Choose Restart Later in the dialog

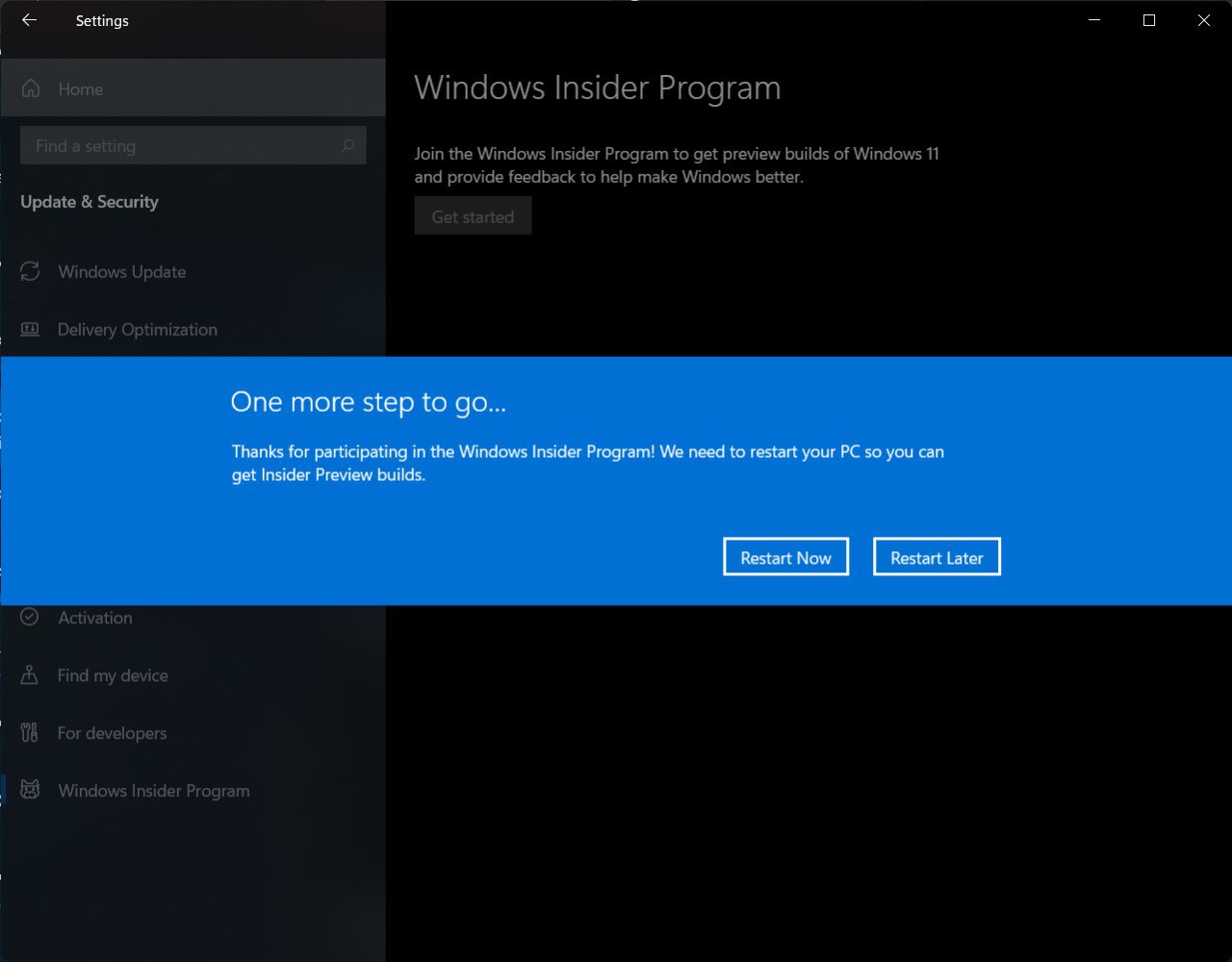(x=937, y=557)
